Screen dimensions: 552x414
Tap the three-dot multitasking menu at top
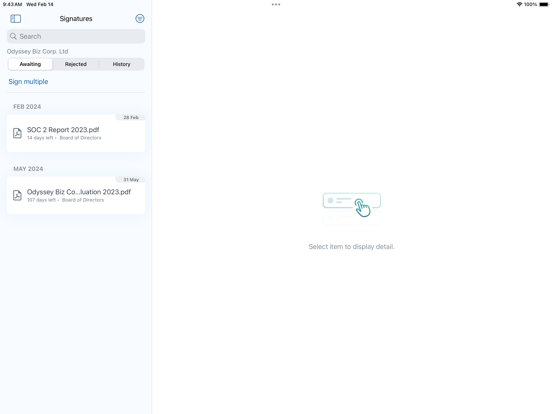(276, 5)
